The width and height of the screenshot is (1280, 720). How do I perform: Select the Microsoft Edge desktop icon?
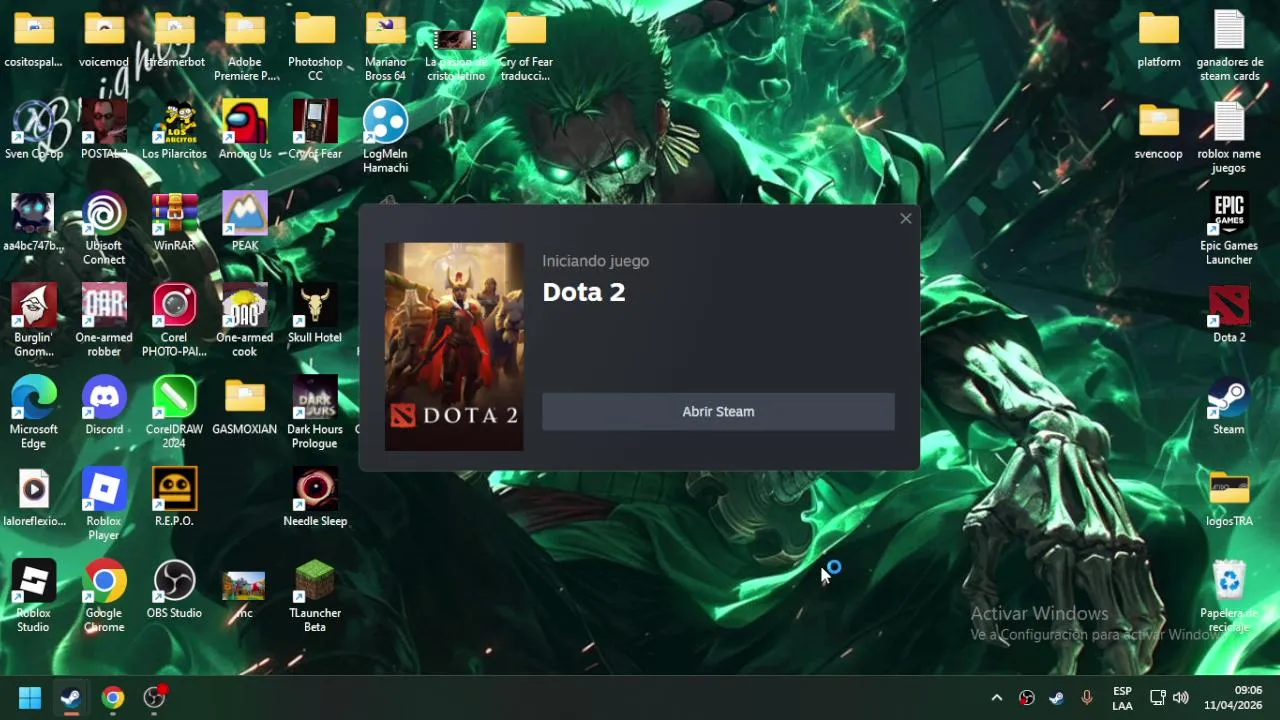[x=34, y=413]
